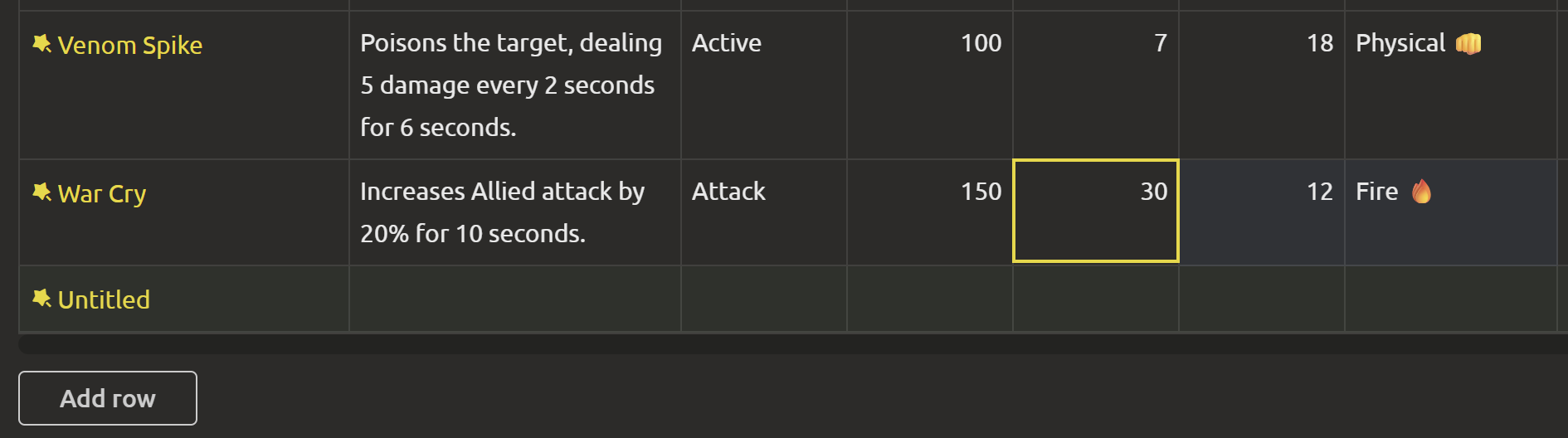
Task: Click the star icon beside Venom Spike
Action: 41,43
